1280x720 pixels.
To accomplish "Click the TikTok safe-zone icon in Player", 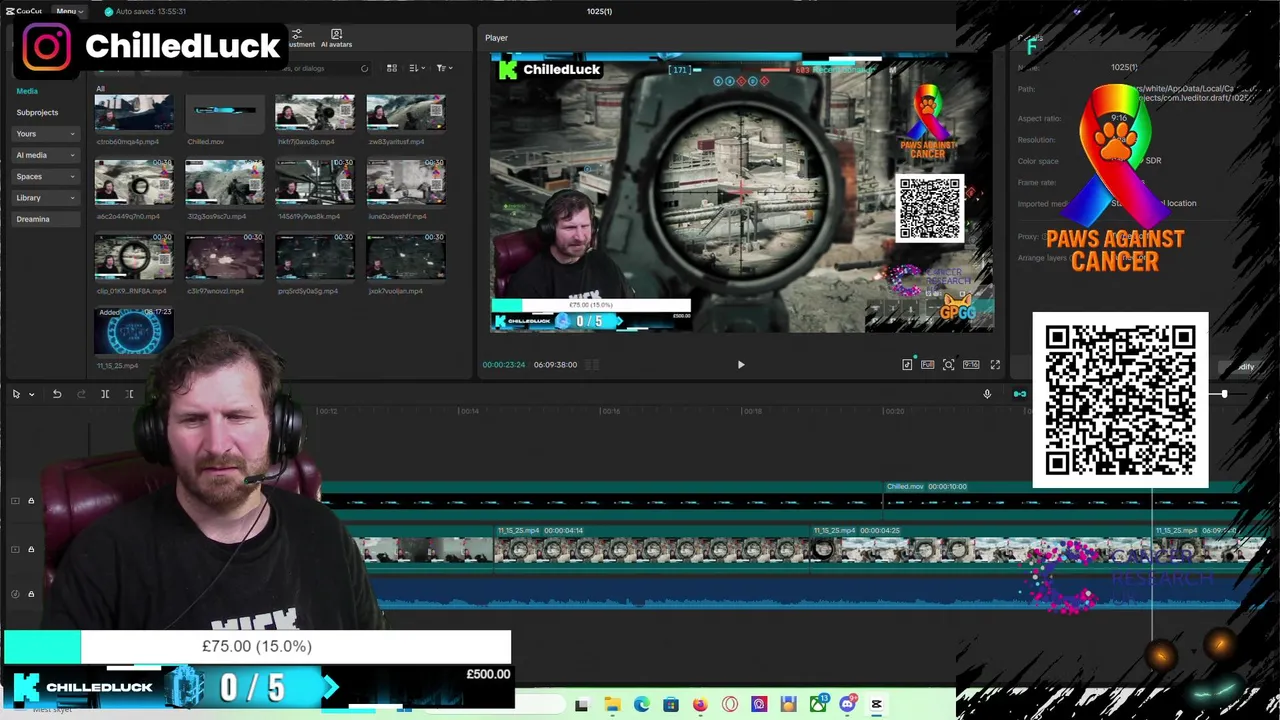I will click(x=907, y=365).
